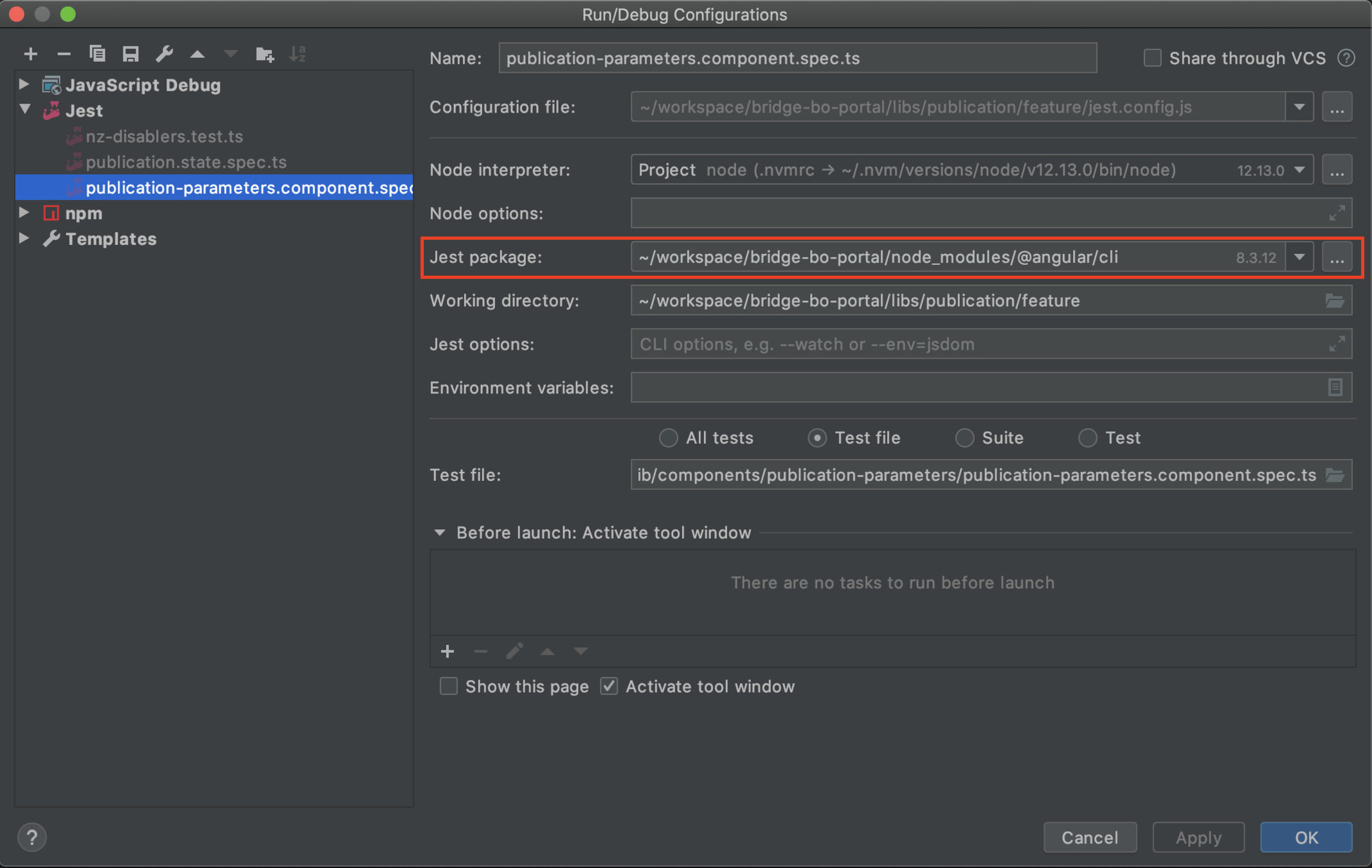This screenshot has width=1372, height=868.
Task: Open Jest package dropdown arrow
Action: tap(1299, 257)
